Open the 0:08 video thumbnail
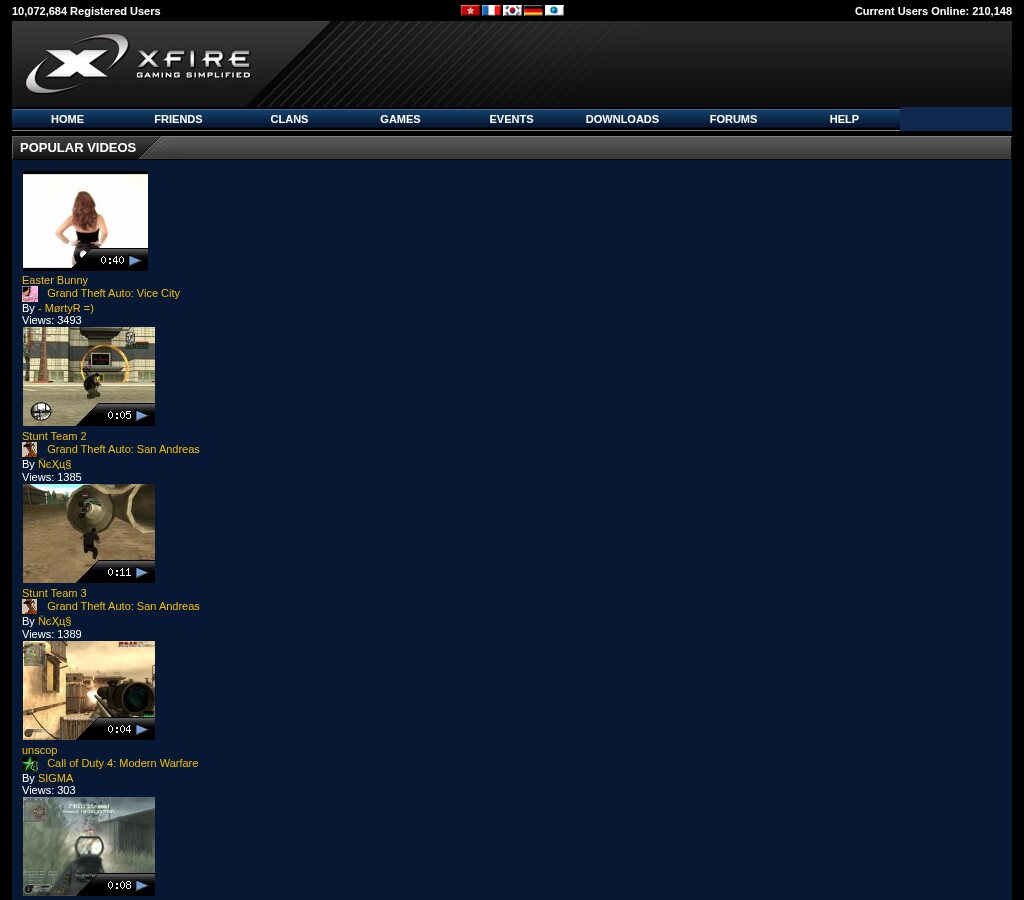This screenshot has width=1024, height=900. coord(89,846)
